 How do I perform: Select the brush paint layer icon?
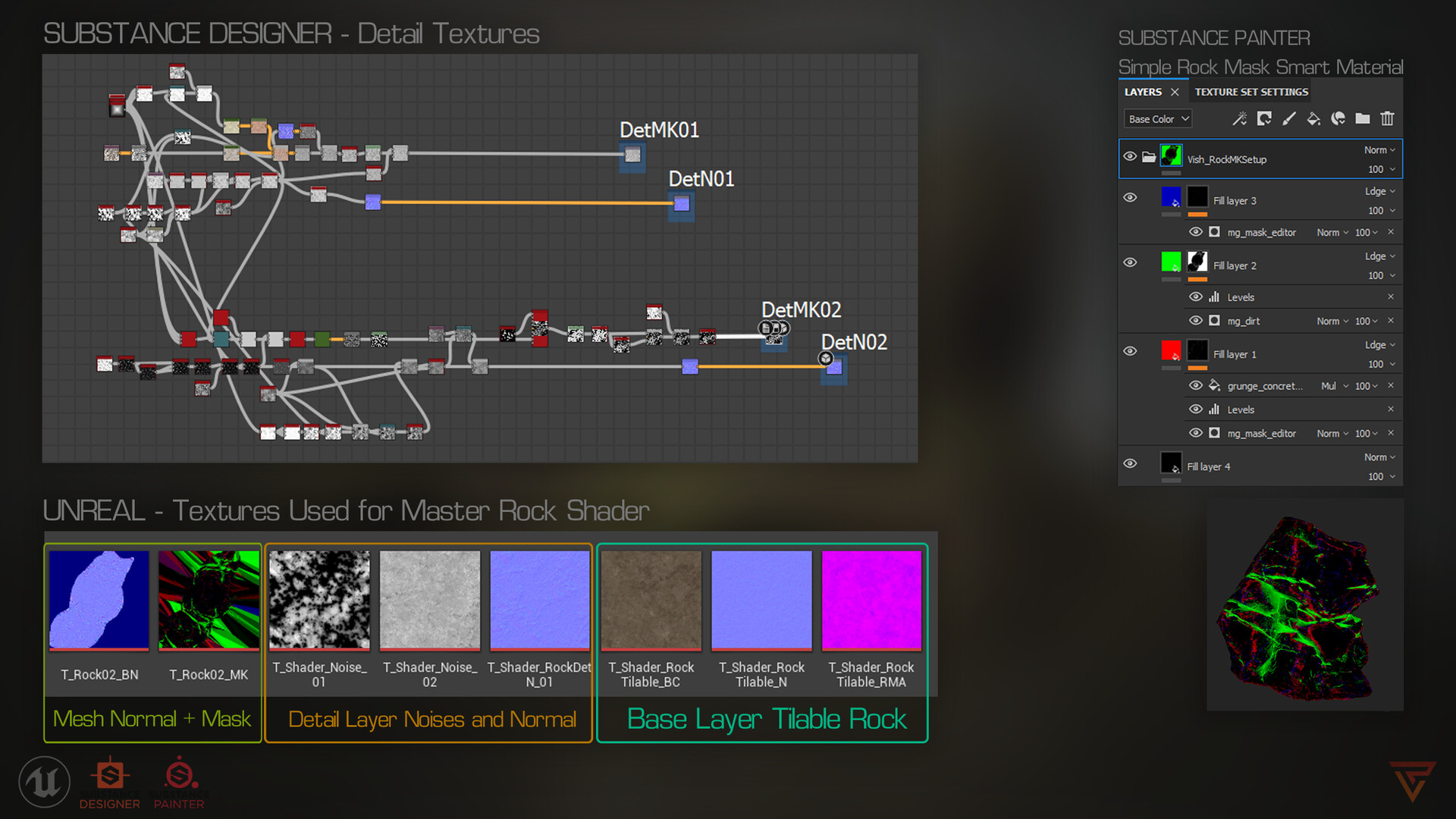[1289, 118]
